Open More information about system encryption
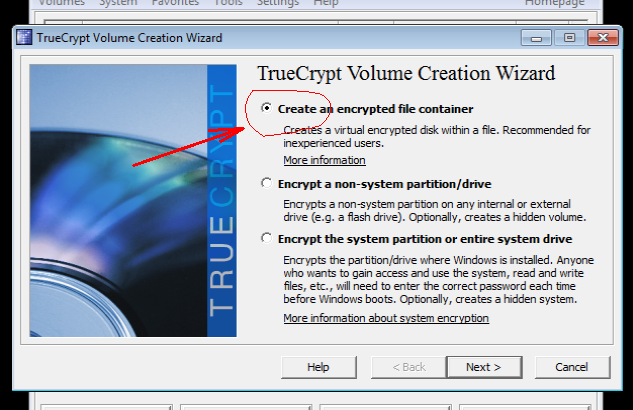The width and height of the screenshot is (633, 410). tap(386, 318)
